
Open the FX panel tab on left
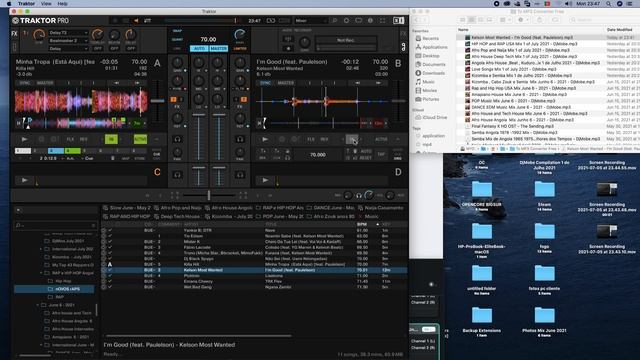(14, 33)
